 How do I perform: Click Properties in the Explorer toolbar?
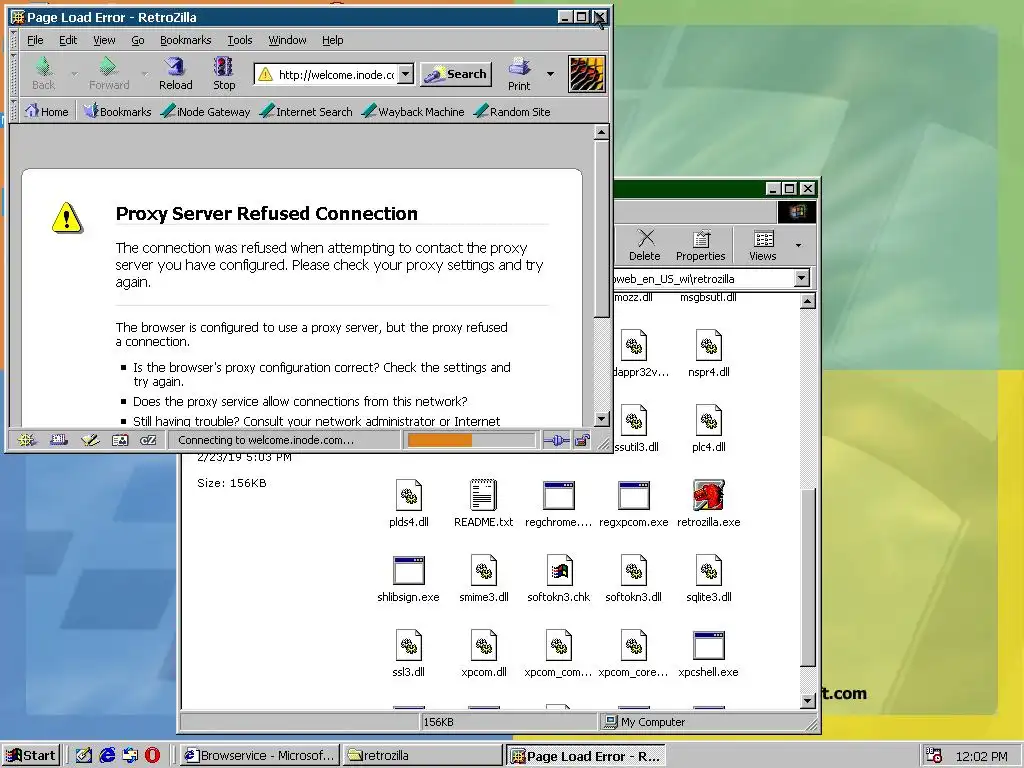tap(701, 246)
